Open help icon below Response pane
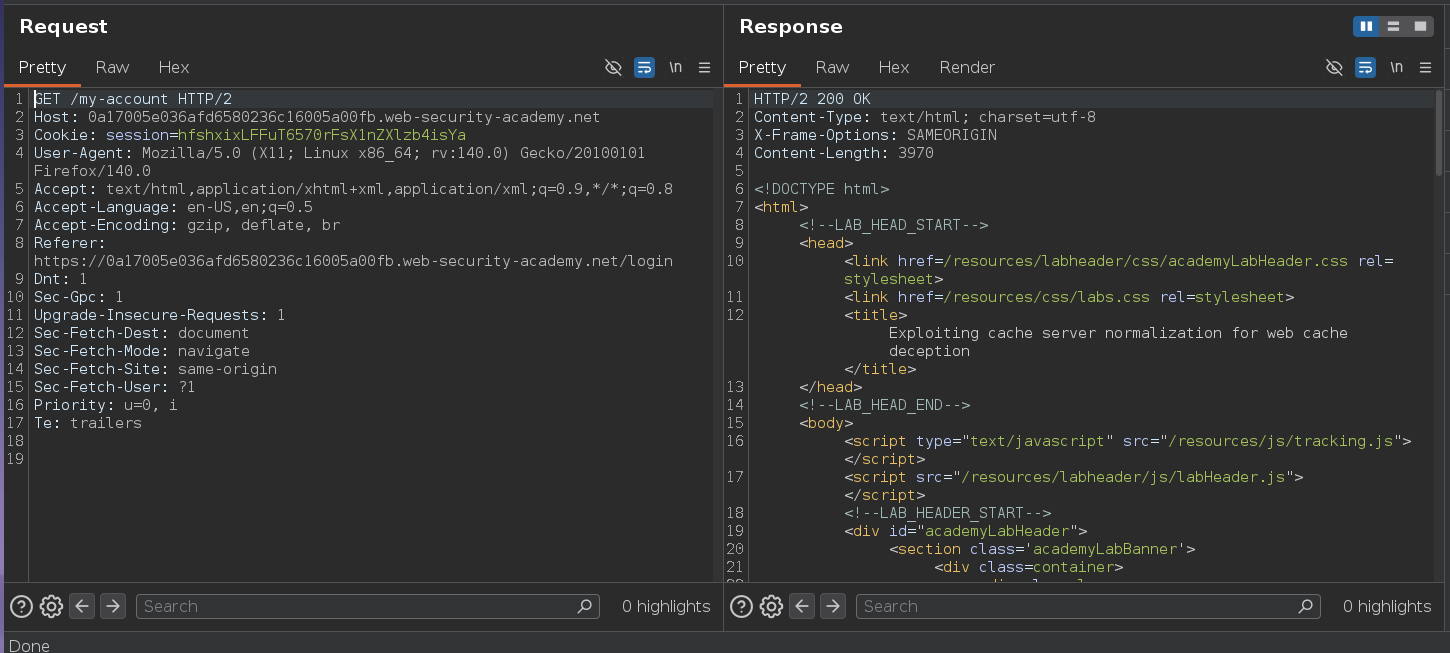The image size is (1450, 653). click(741, 606)
